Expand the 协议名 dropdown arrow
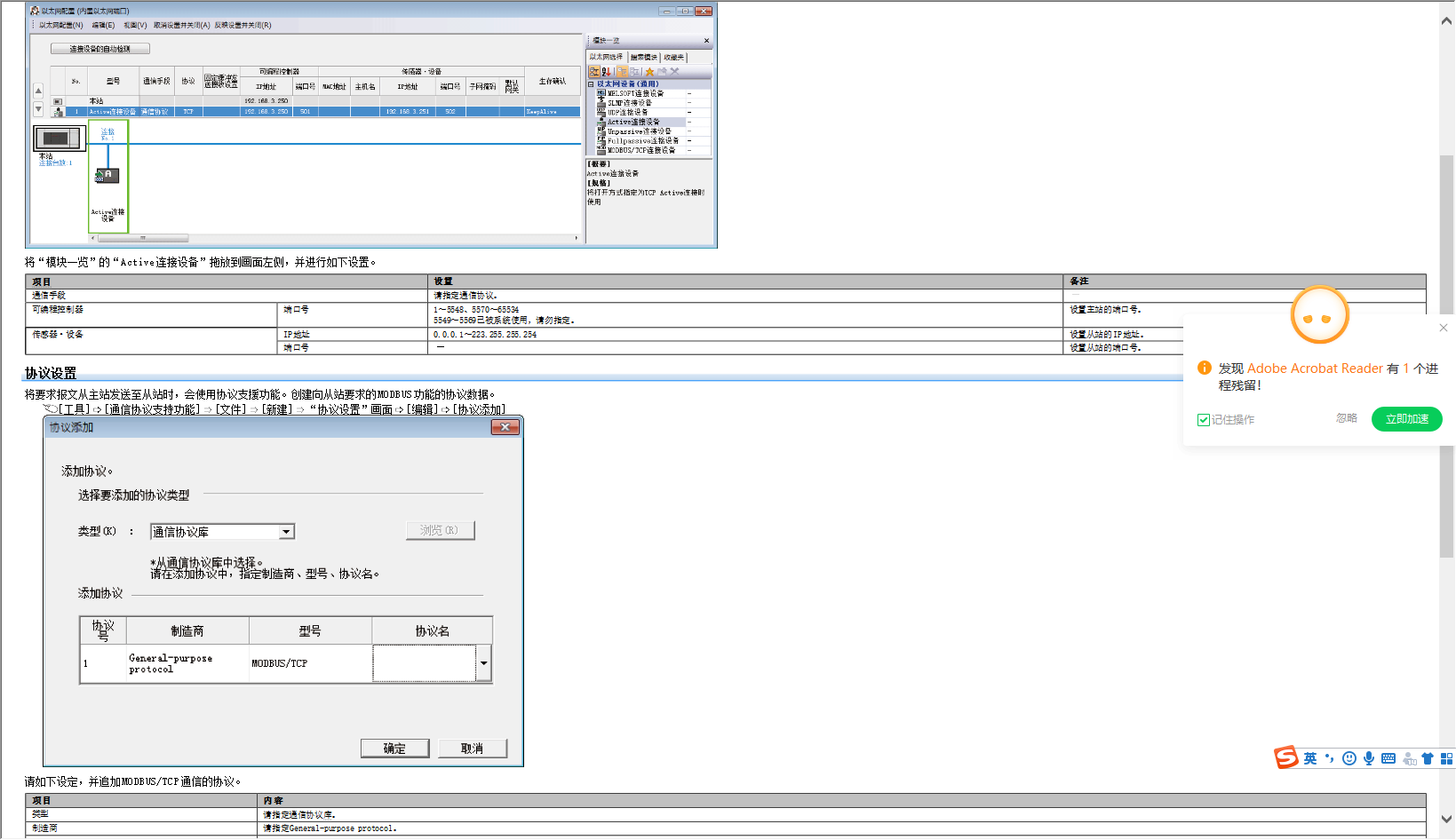 pyautogui.click(x=484, y=663)
